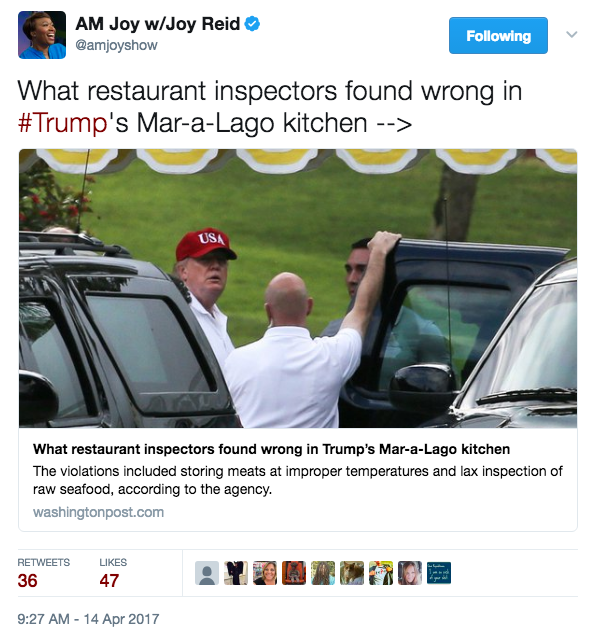The width and height of the screenshot is (601, 639).
Task: View the 36 retweets list
Action: point(43,573)
